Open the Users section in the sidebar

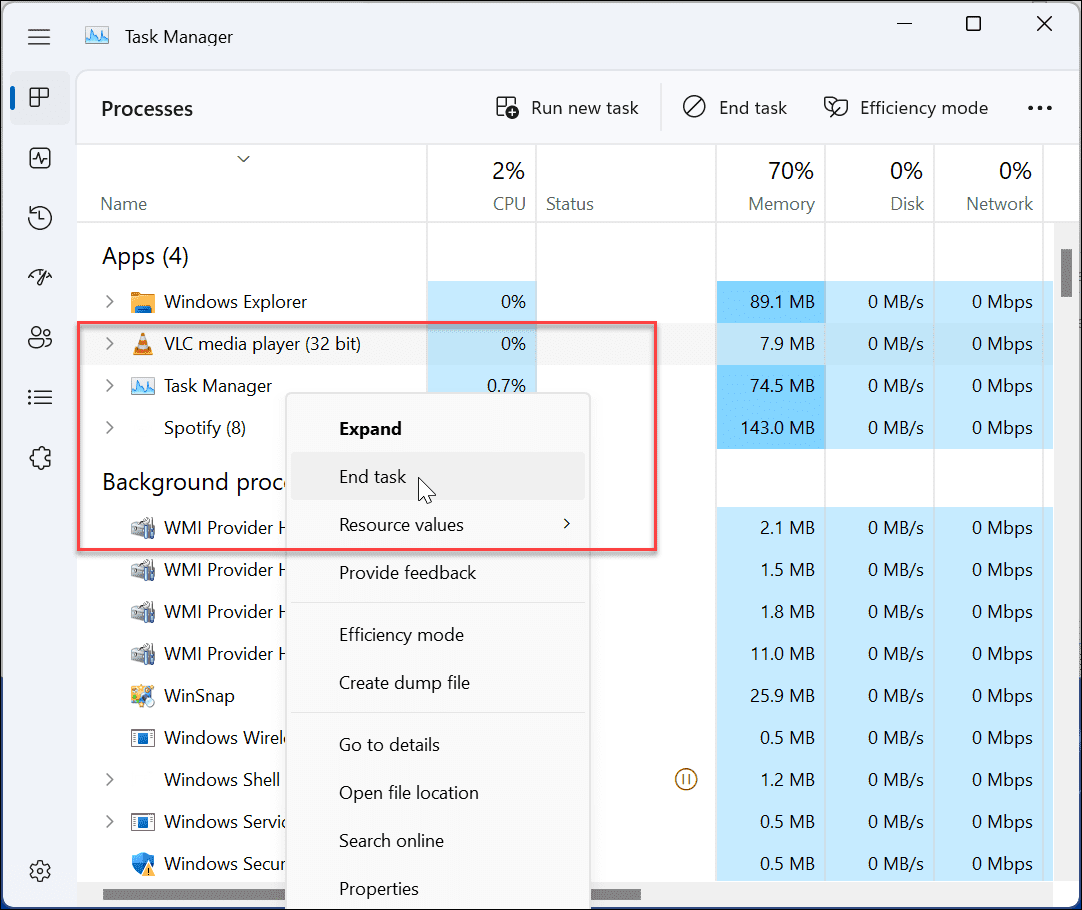coord(40,337)
